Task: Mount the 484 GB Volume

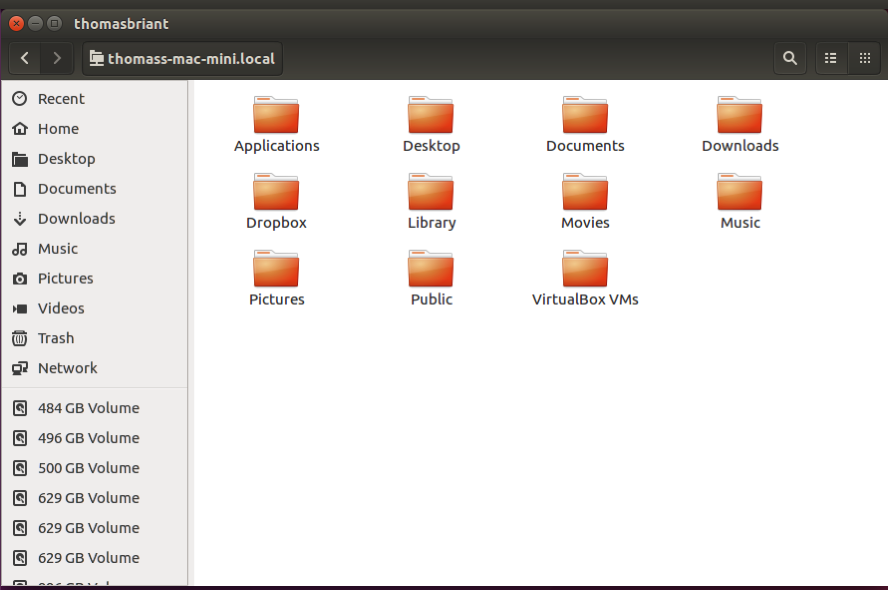Action: coord(95,408)
